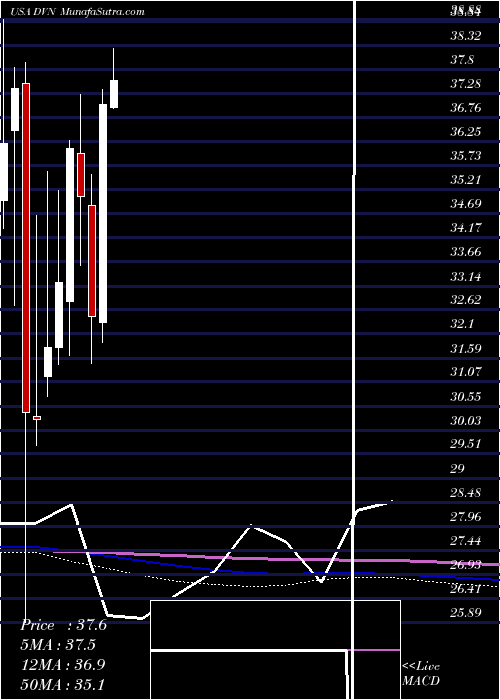Click the 38.32 price axis label

[466, 36]
